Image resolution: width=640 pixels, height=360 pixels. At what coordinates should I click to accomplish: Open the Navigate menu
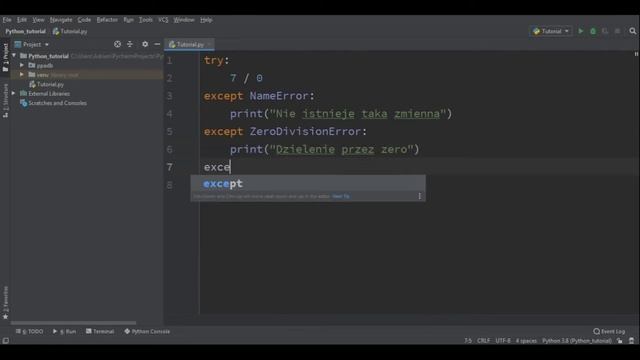(x=61, y=20)
